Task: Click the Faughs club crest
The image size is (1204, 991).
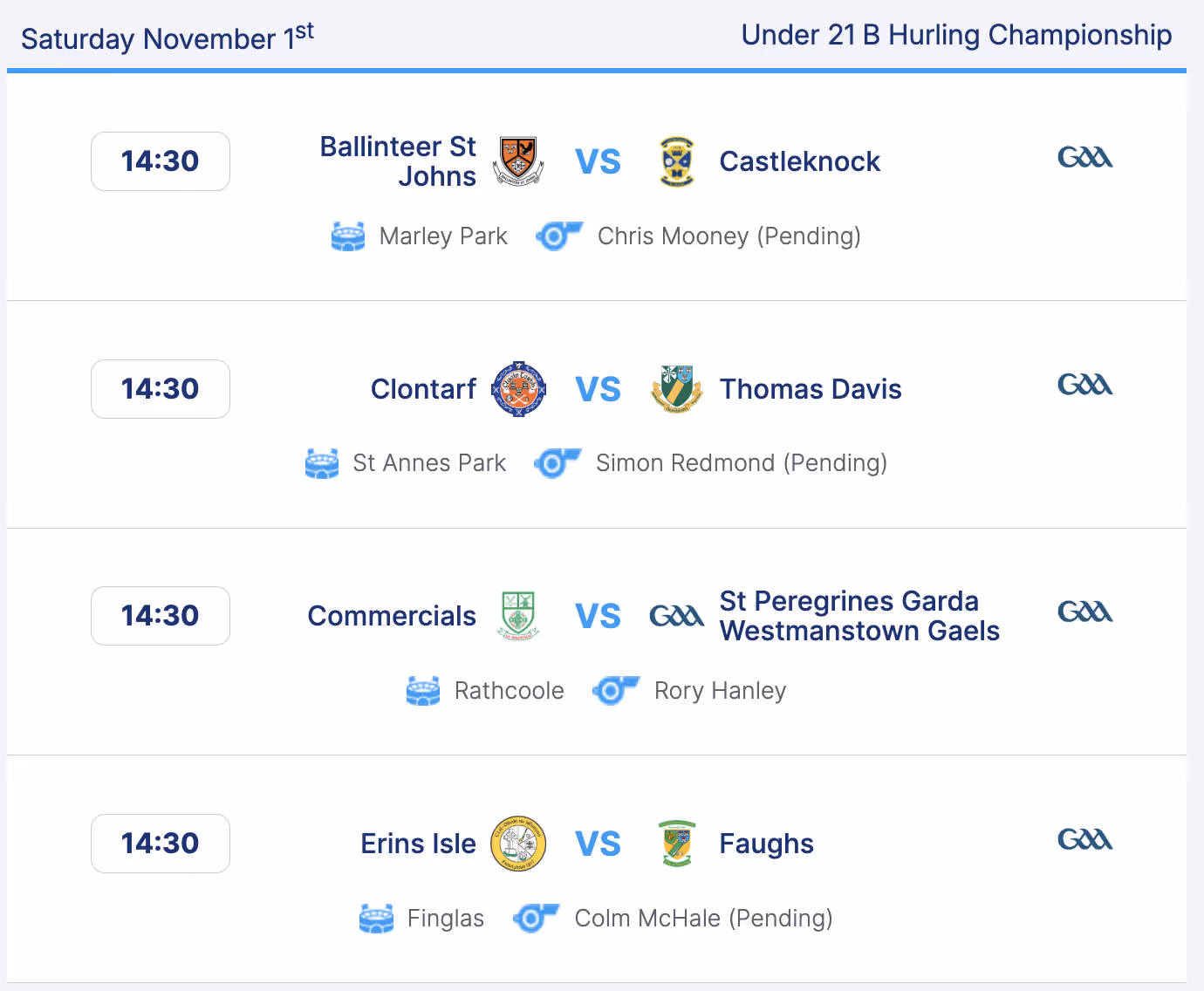Action: 676,844
